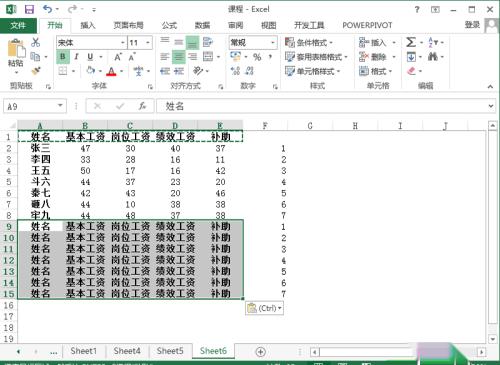Click Format cells button
The width and height of the screenshot is (500, 365).
click(376, 71)
